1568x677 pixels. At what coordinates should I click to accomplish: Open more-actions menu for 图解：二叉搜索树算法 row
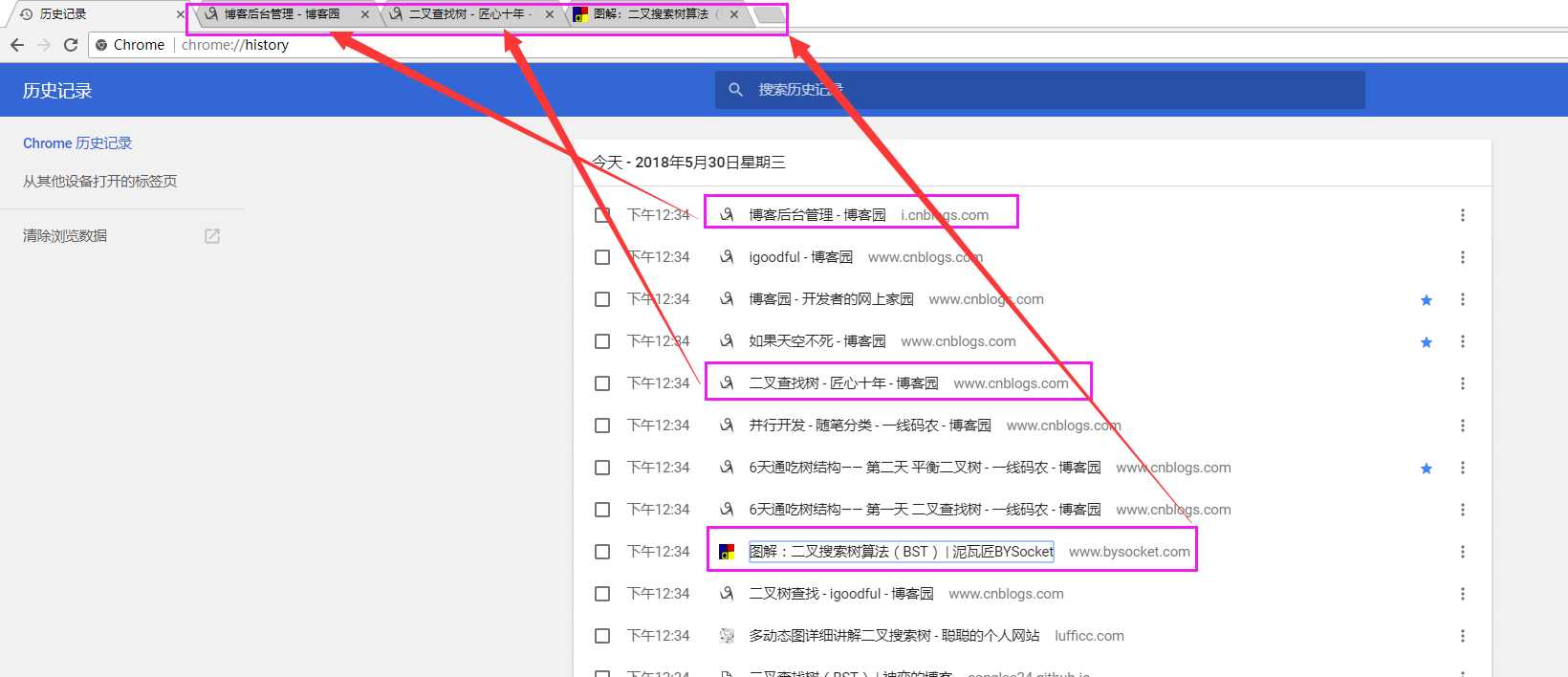(x=1463, y=552)
